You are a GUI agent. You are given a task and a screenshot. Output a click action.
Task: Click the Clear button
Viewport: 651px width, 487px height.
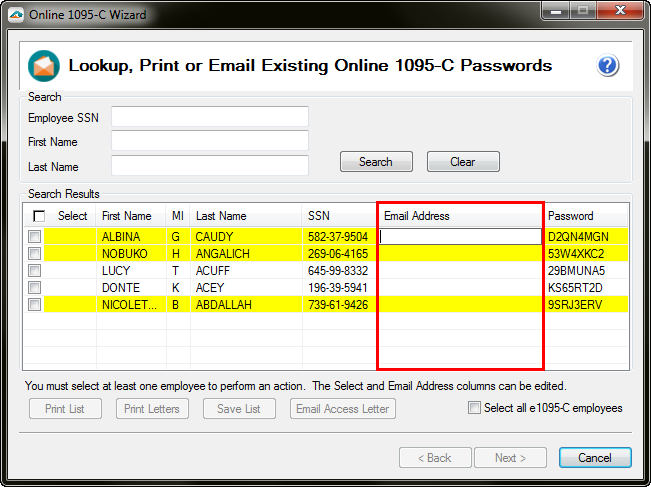[x=463, y=162]
